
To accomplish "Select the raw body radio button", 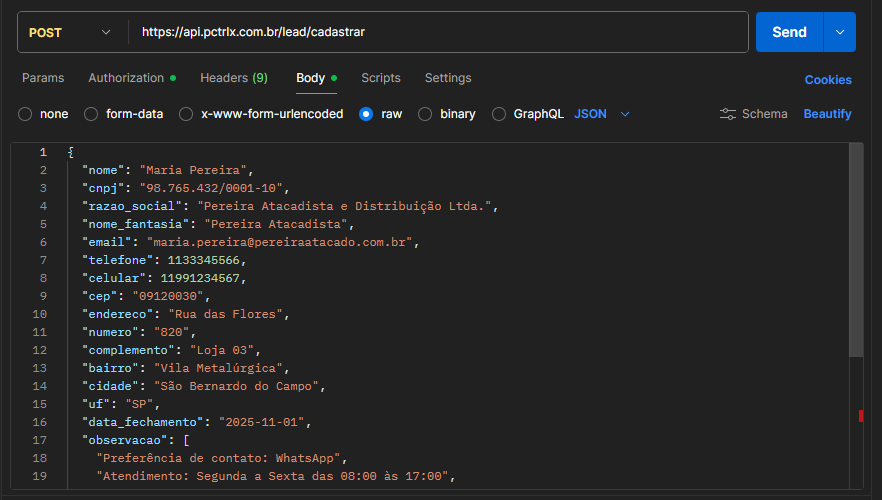I will [366, 114].
